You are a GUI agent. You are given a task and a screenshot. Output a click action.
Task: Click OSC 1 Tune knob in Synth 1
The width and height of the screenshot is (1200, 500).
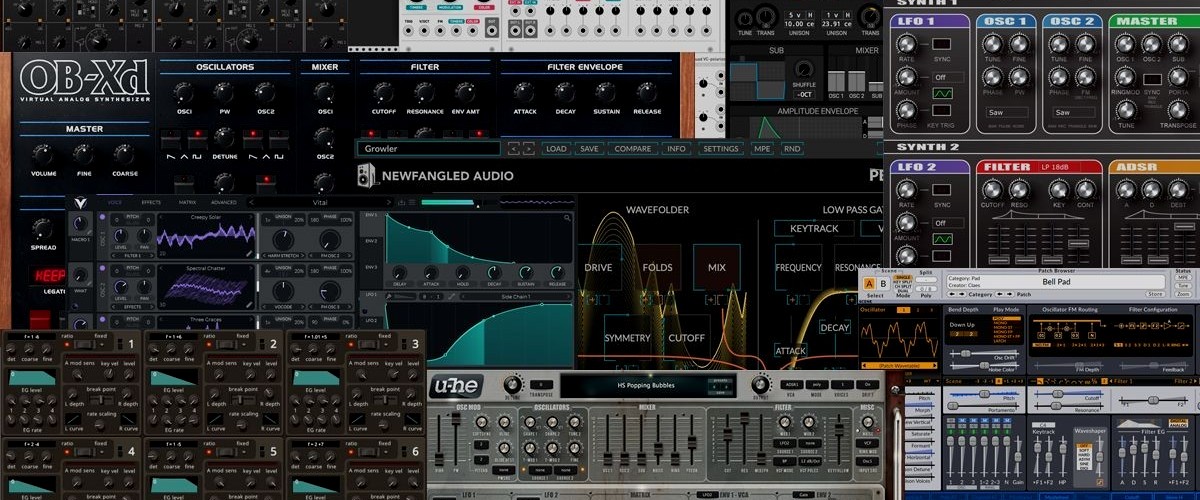coord(992,45)
